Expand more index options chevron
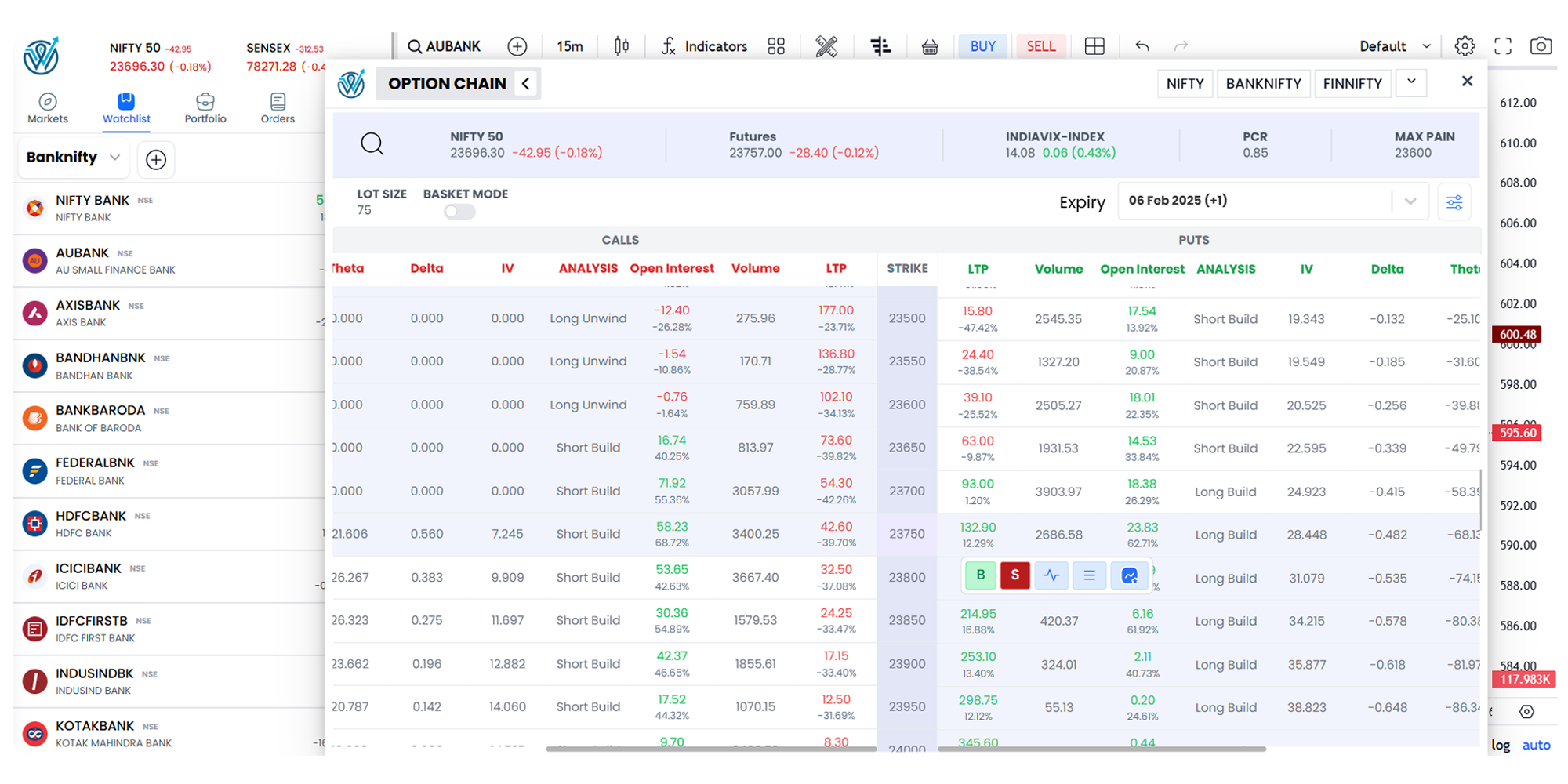The height and width of the screenshot is (784, 1568). click(1411, 82)
